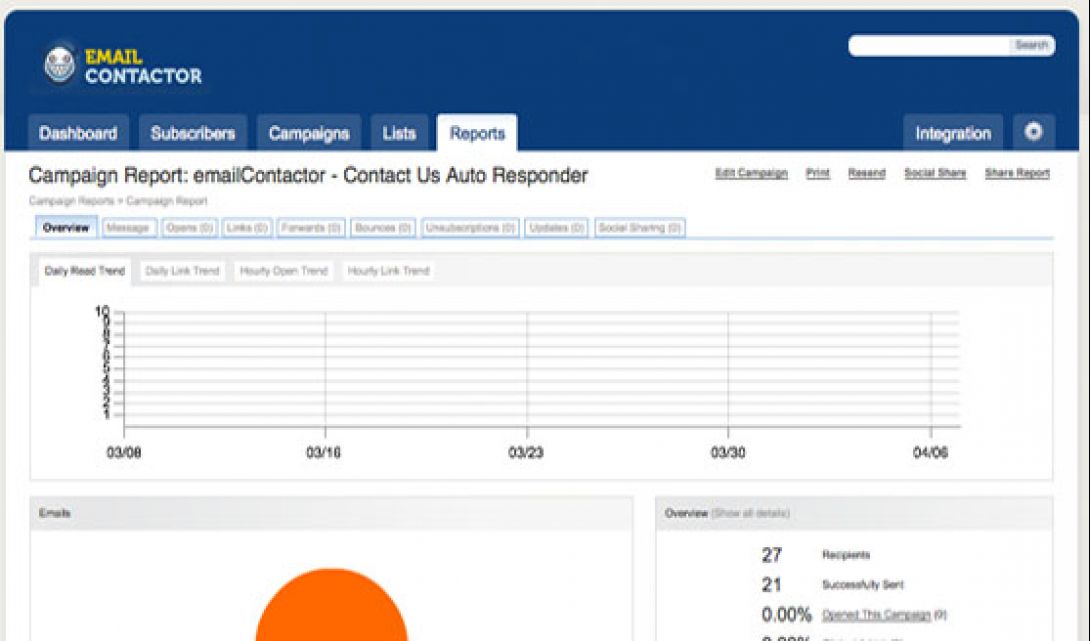Screen dimensions: 1090x641
Task: Open the Dashboard tab
Action: (x=78, y=133)
